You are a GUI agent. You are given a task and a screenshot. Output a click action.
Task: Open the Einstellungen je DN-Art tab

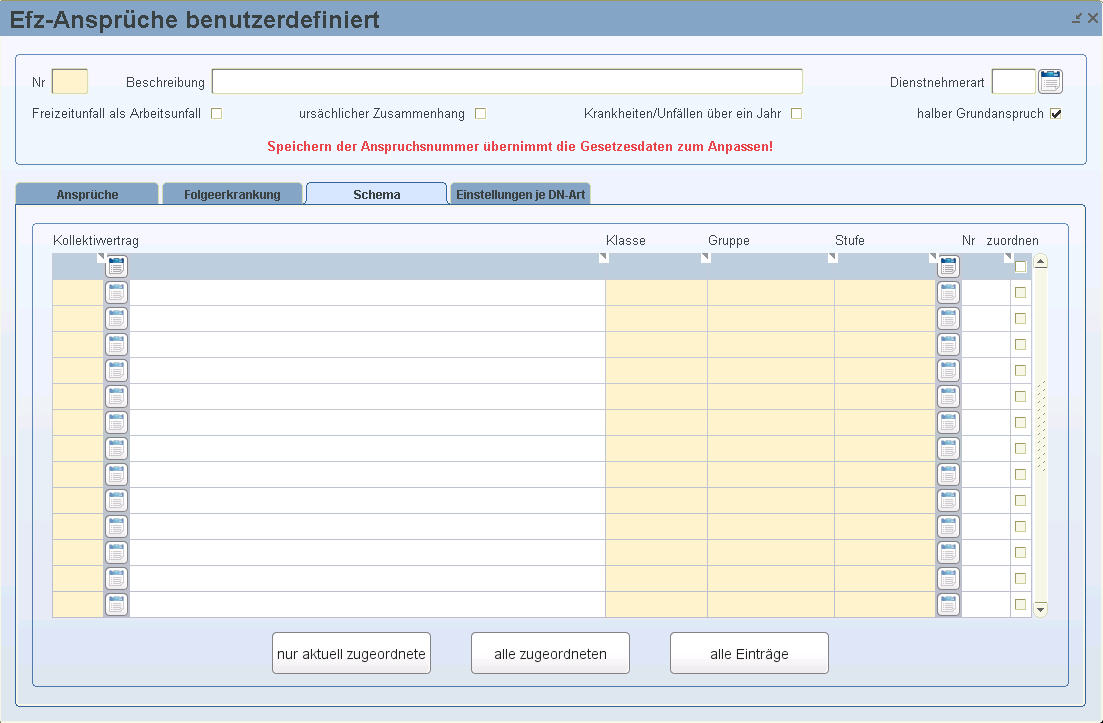coord(520,194)
